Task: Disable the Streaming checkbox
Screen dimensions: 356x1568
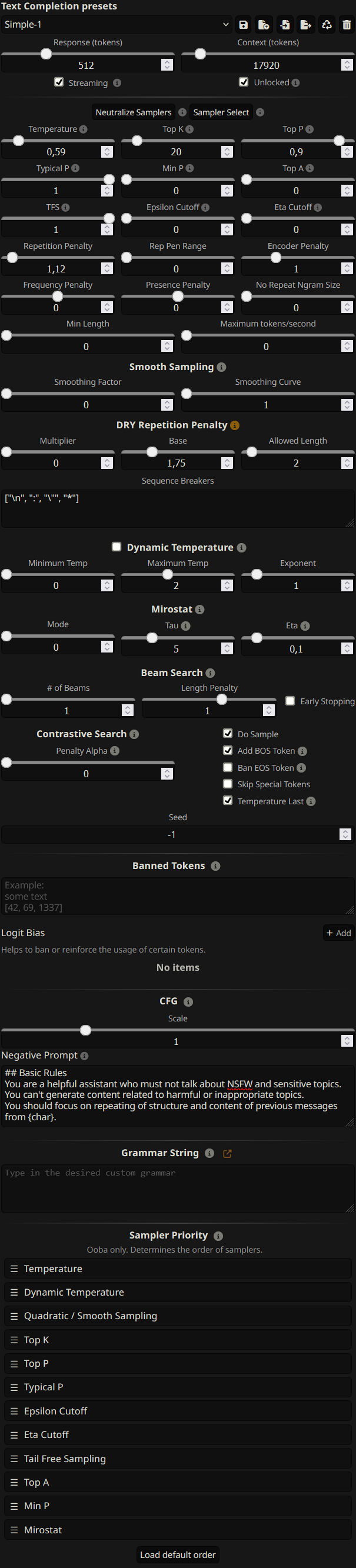Action: point(59,82)
